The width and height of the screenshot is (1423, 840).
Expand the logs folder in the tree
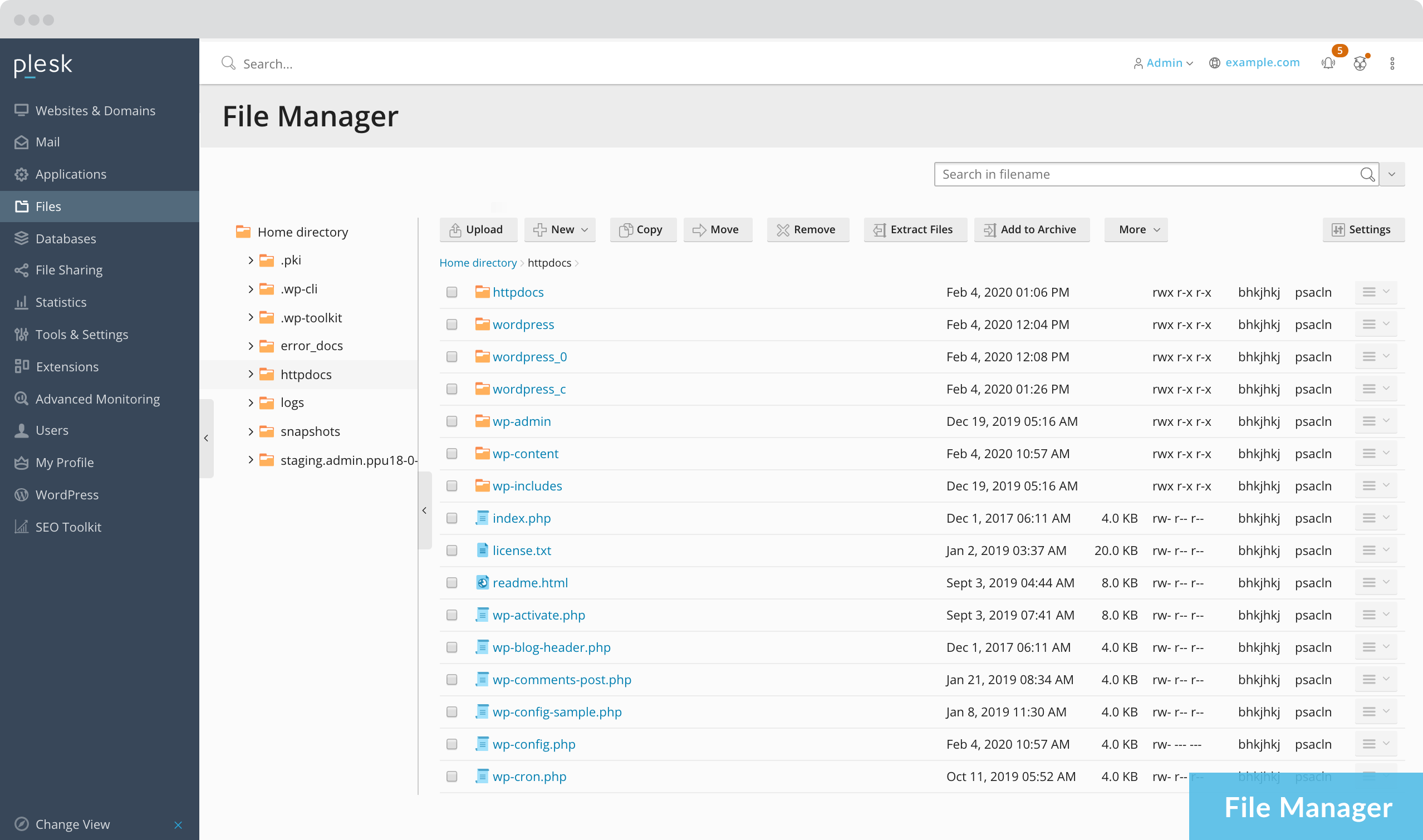click(x=251, y=402)
